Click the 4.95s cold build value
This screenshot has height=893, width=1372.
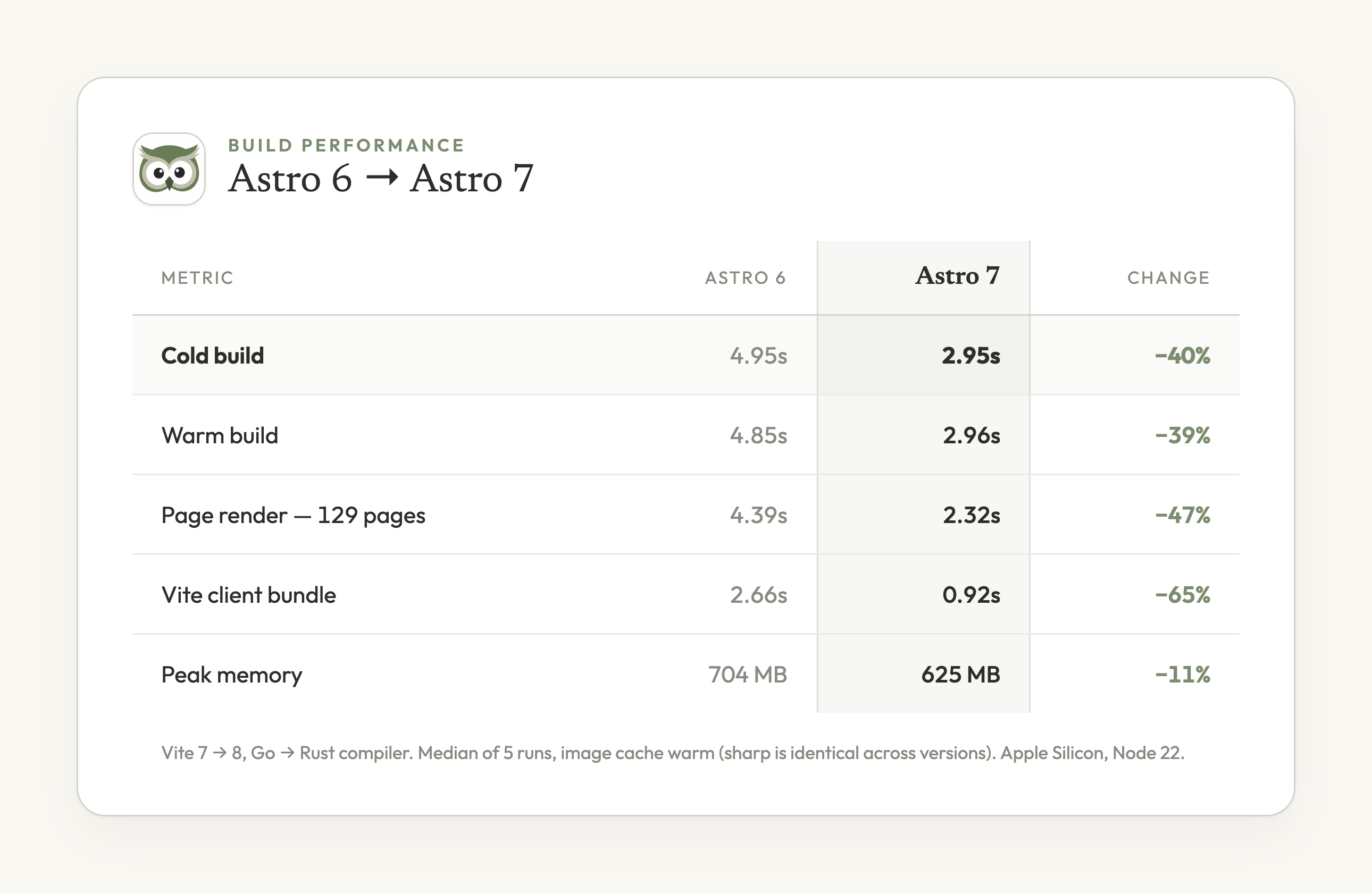coord(759,356)
